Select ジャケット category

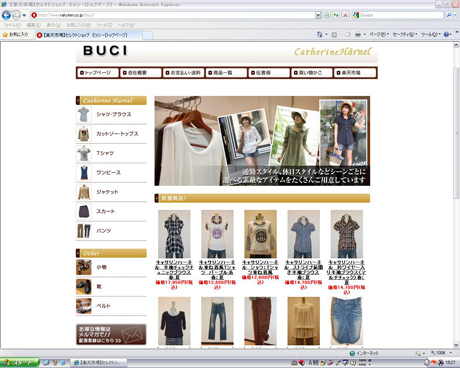pyautogui.click(x=111, y=192)
